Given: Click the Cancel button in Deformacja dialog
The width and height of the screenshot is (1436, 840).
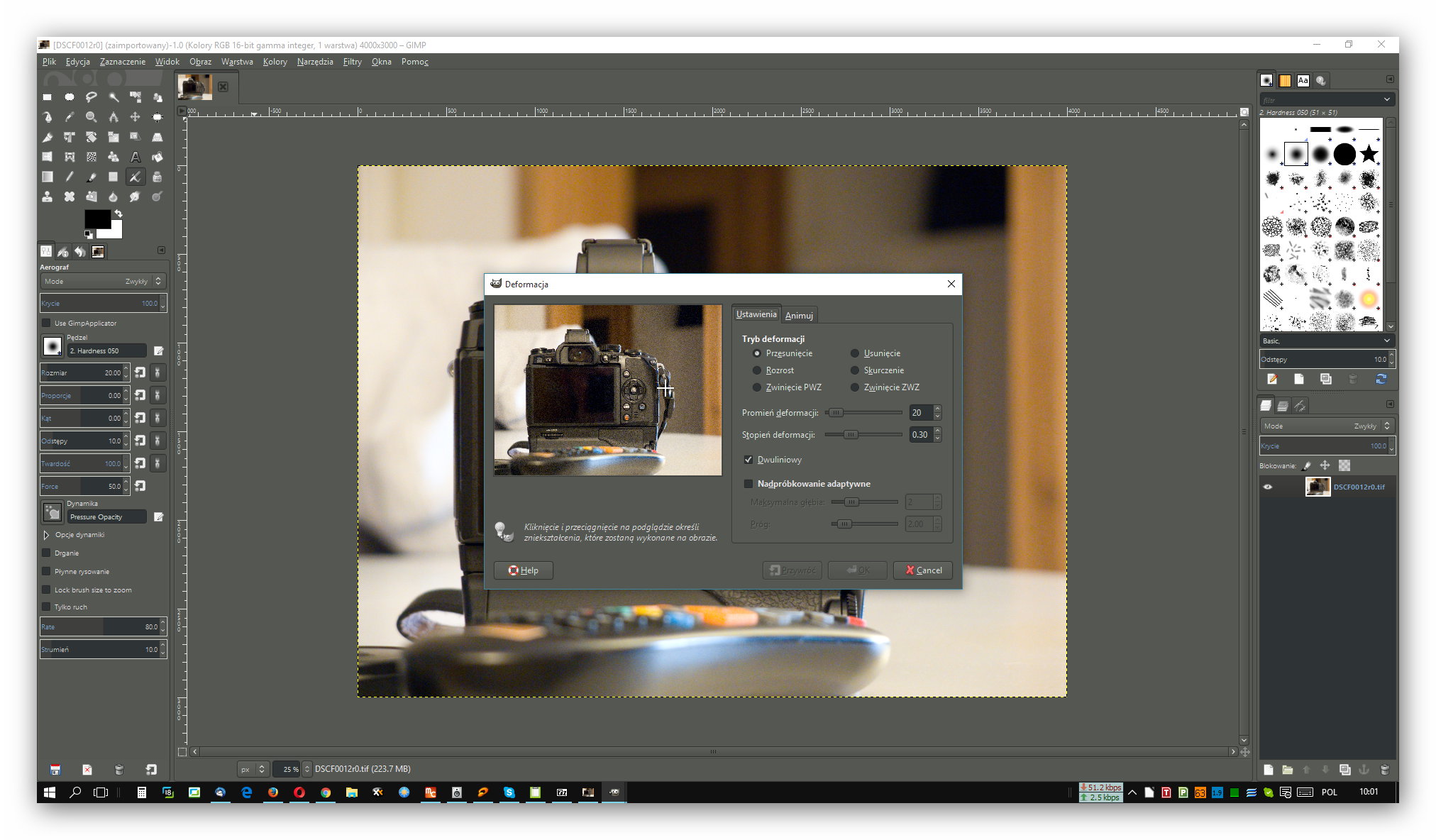Looking at the screenshot, I should [x=923, y=570].
